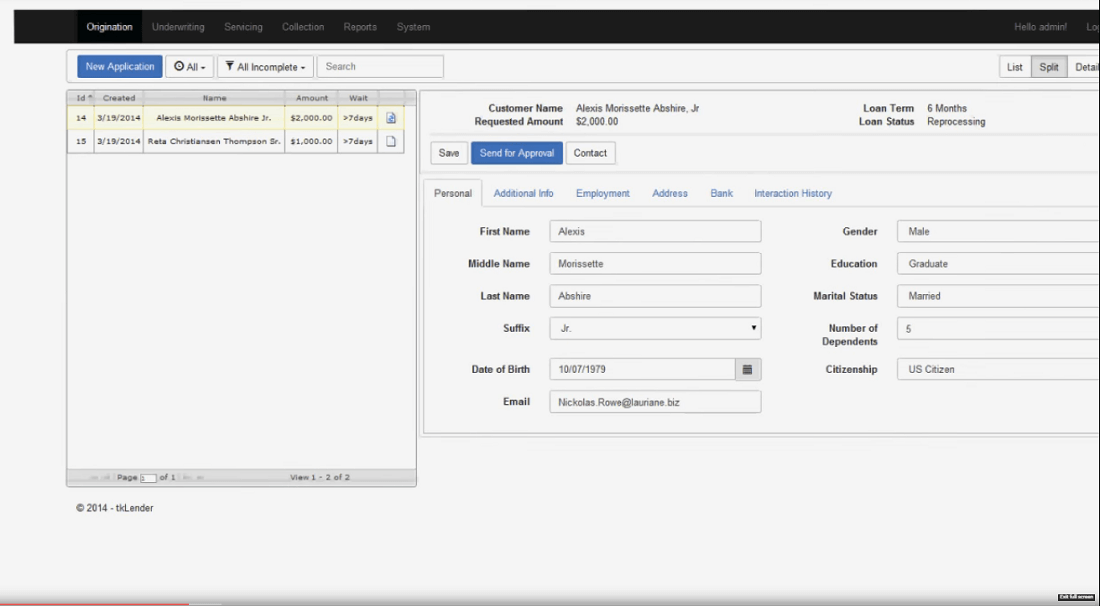Click the document icon in Alexis's row
The width and height of the screenshot is (1100, 606).
tap(391, 118)
